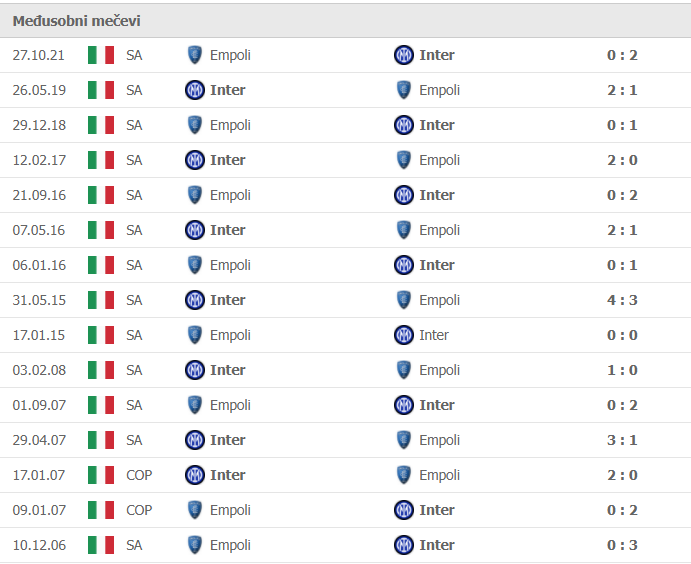Select Empoli team name in 29.12.18 row
The width and height of the screenshot is (691, 564).
point(230,125)
